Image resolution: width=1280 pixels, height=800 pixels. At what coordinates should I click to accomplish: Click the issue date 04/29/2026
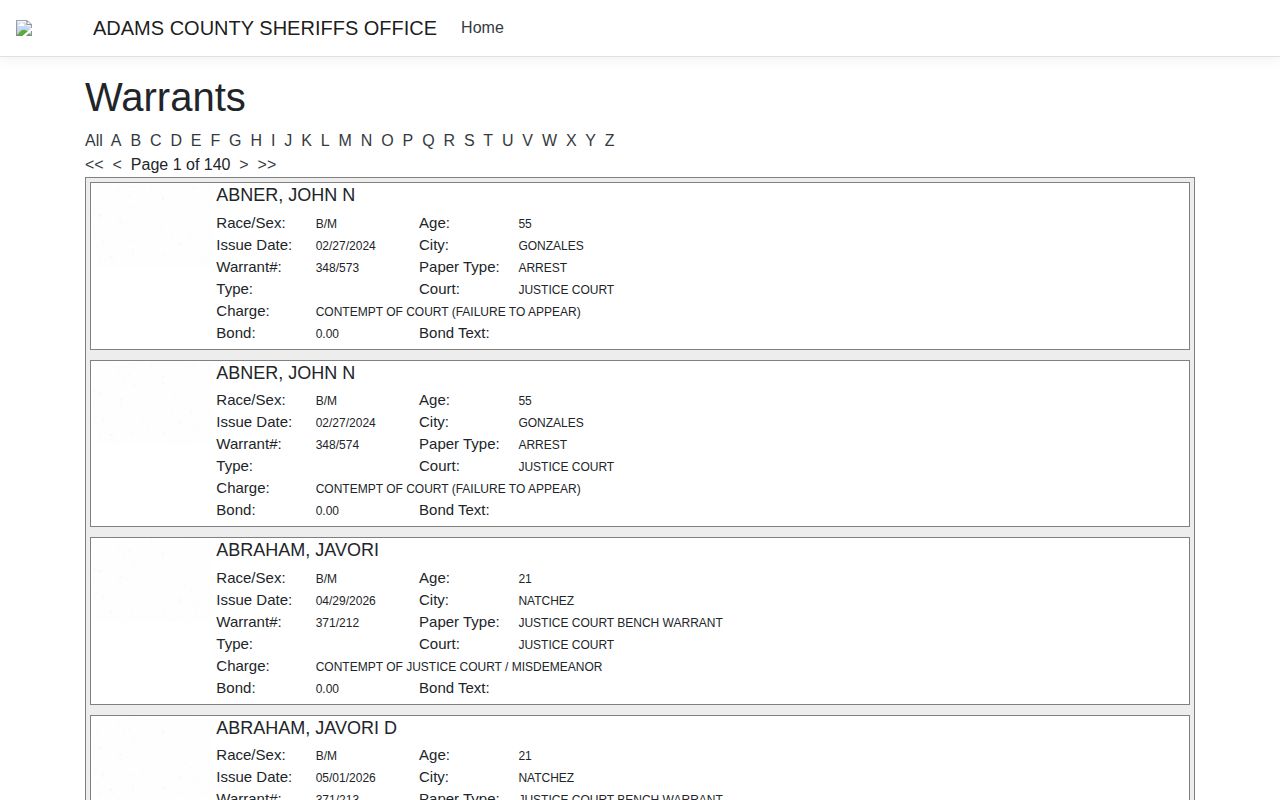coord(346,601)
